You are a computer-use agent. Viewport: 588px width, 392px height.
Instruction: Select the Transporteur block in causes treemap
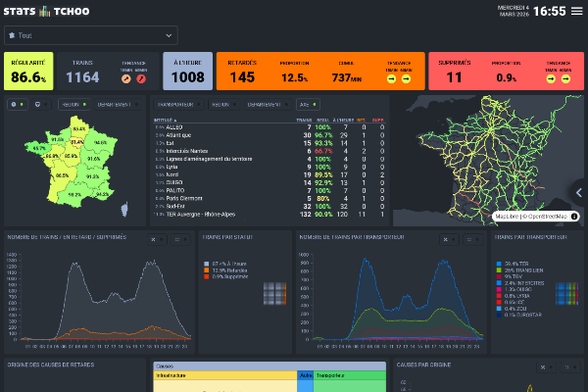350,381
